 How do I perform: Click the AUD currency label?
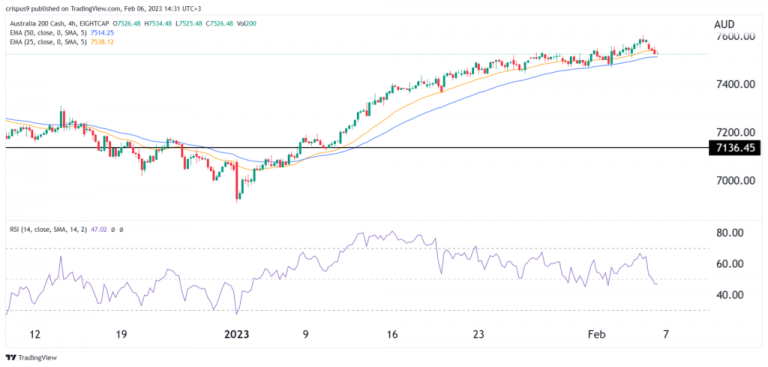[734, 23]
